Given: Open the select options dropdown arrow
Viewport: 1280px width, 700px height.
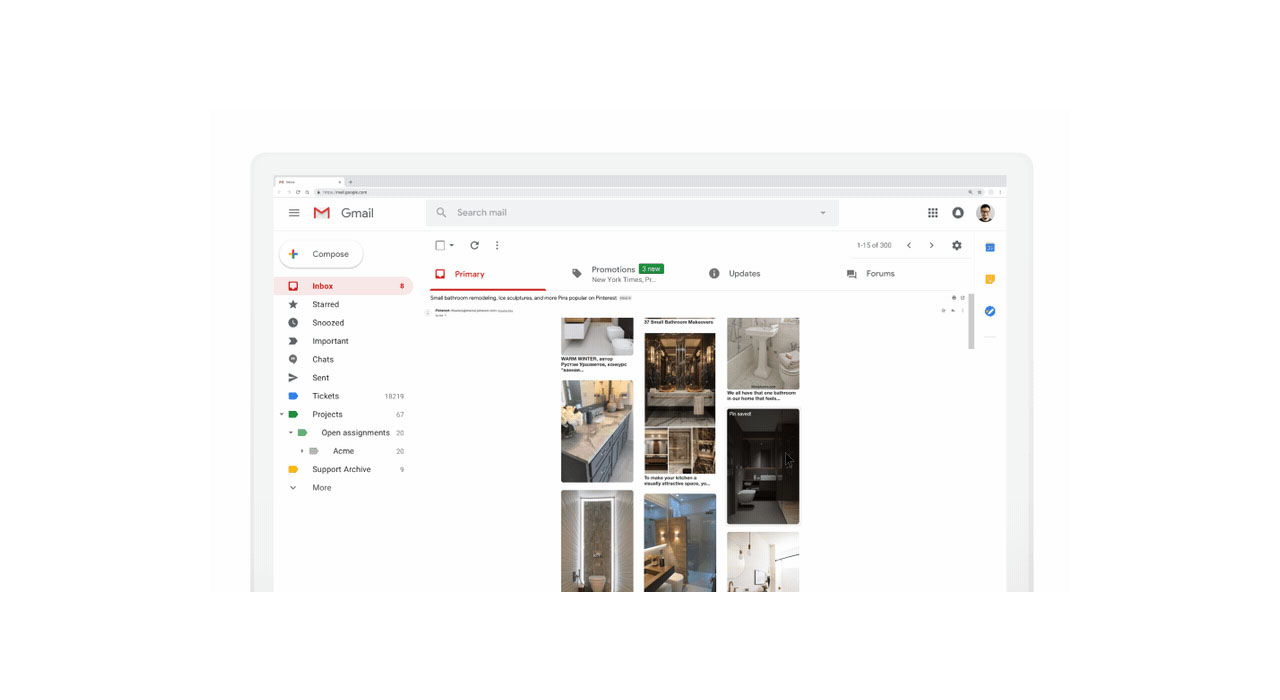Looking at the screenshot, I should tap(452, 245).
